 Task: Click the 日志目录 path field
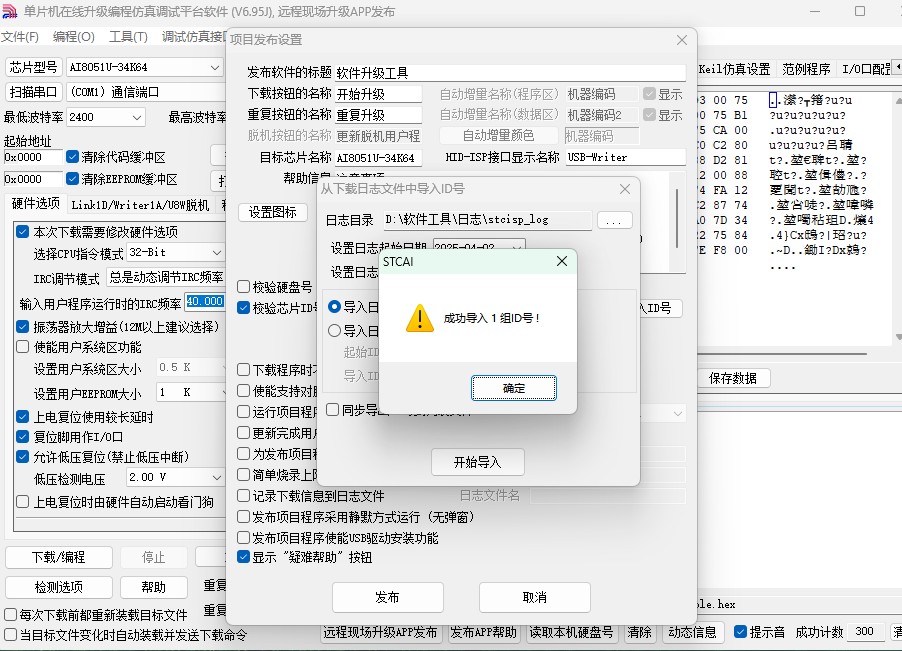pyautogui.click(x=487, y=220)
